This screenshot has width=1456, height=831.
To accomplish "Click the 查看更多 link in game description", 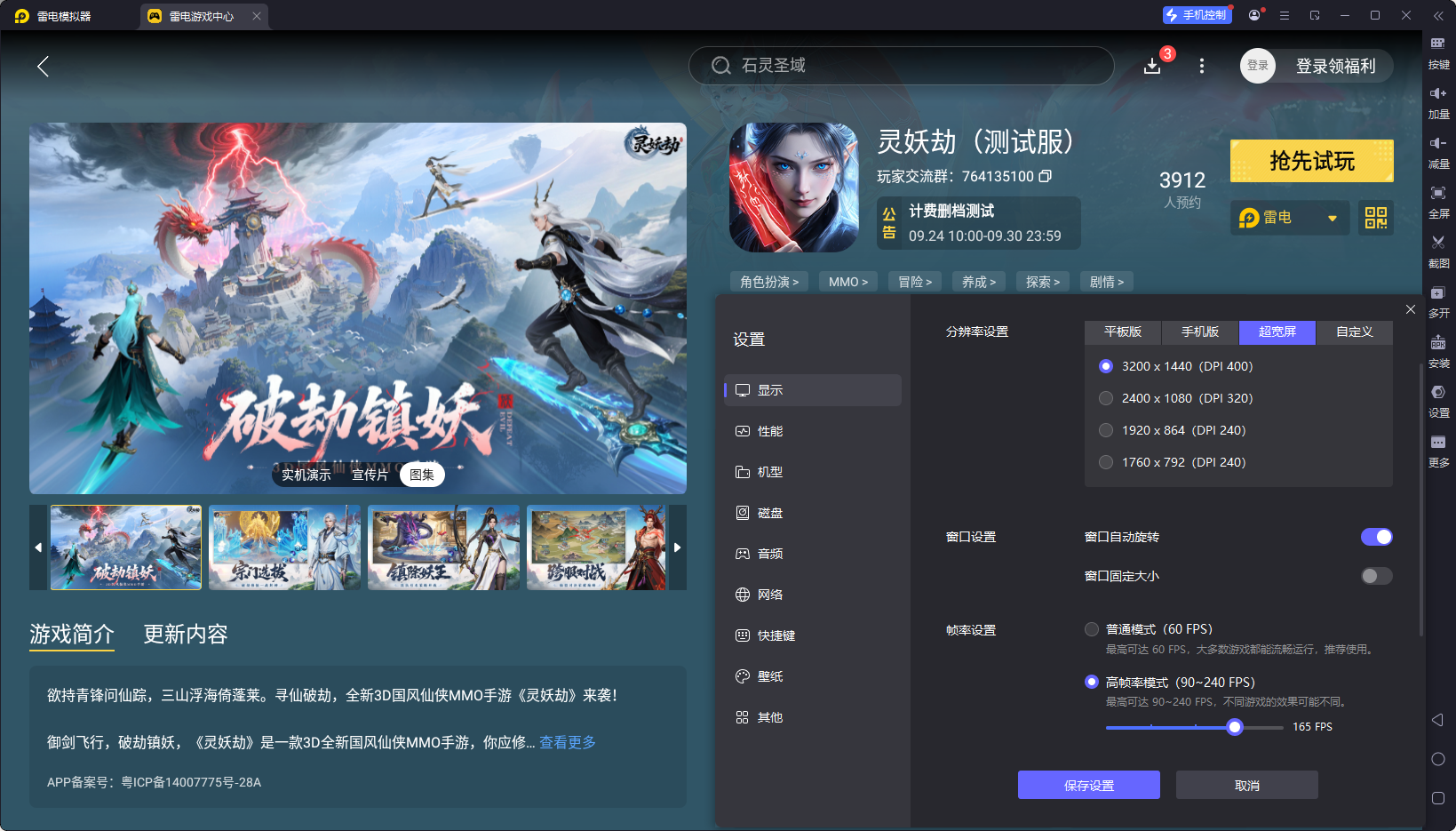I will coord(567,742).
